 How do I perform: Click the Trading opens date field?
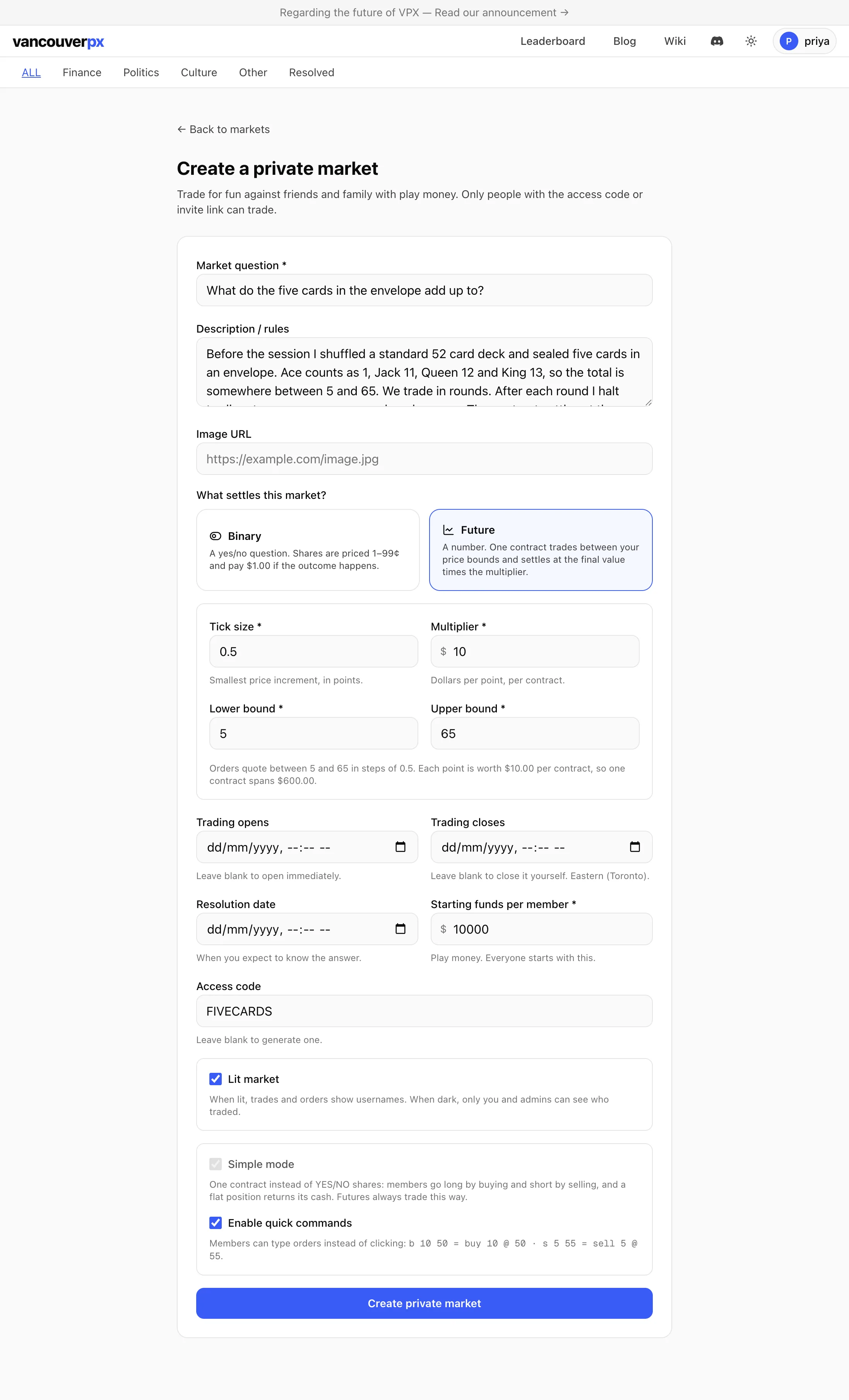click(x=307, y=847)
